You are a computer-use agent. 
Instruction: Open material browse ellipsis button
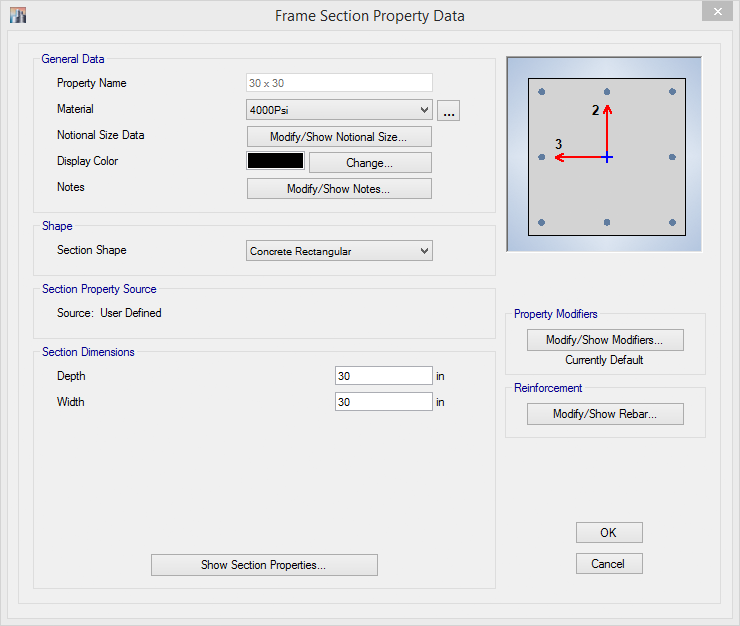[448, 110]
